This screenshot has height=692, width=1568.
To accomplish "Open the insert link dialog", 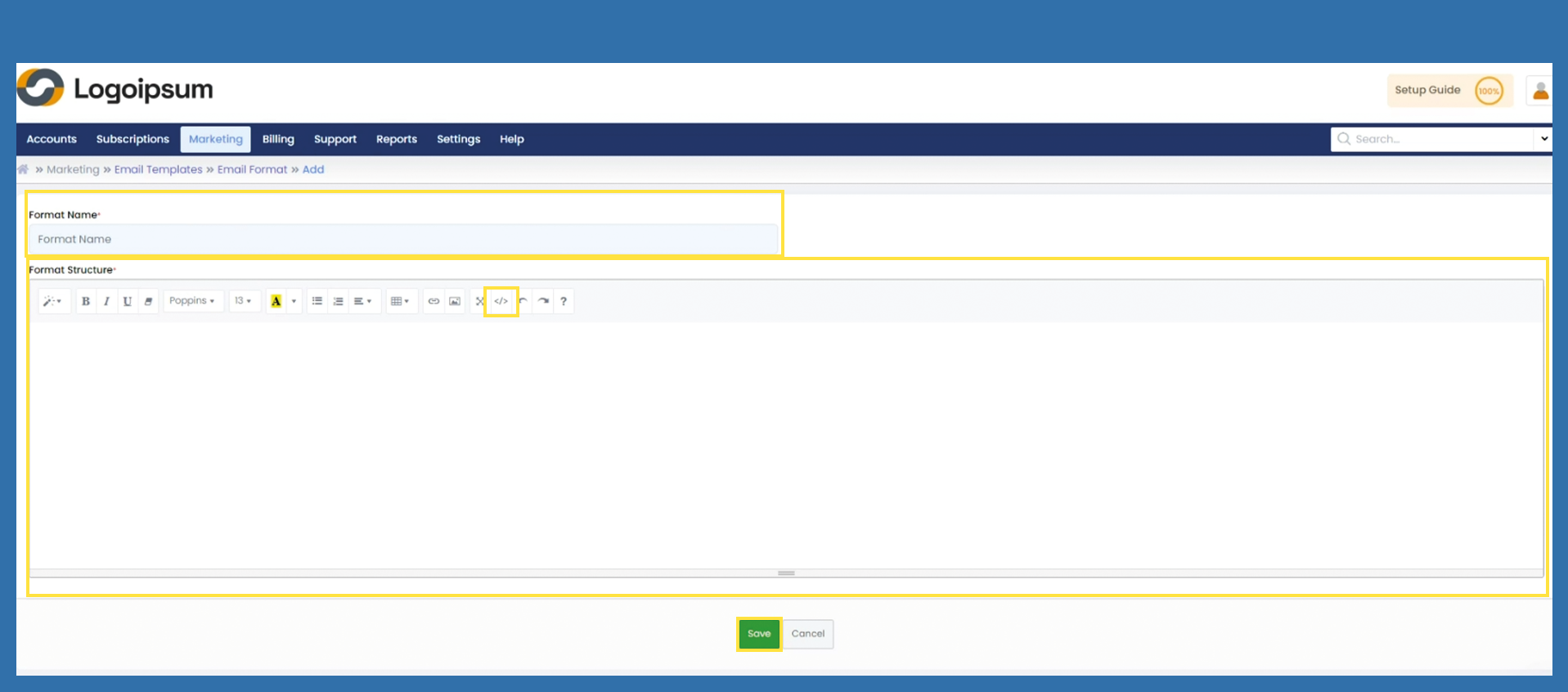I will pyautogui.click(x=434, y=301).
